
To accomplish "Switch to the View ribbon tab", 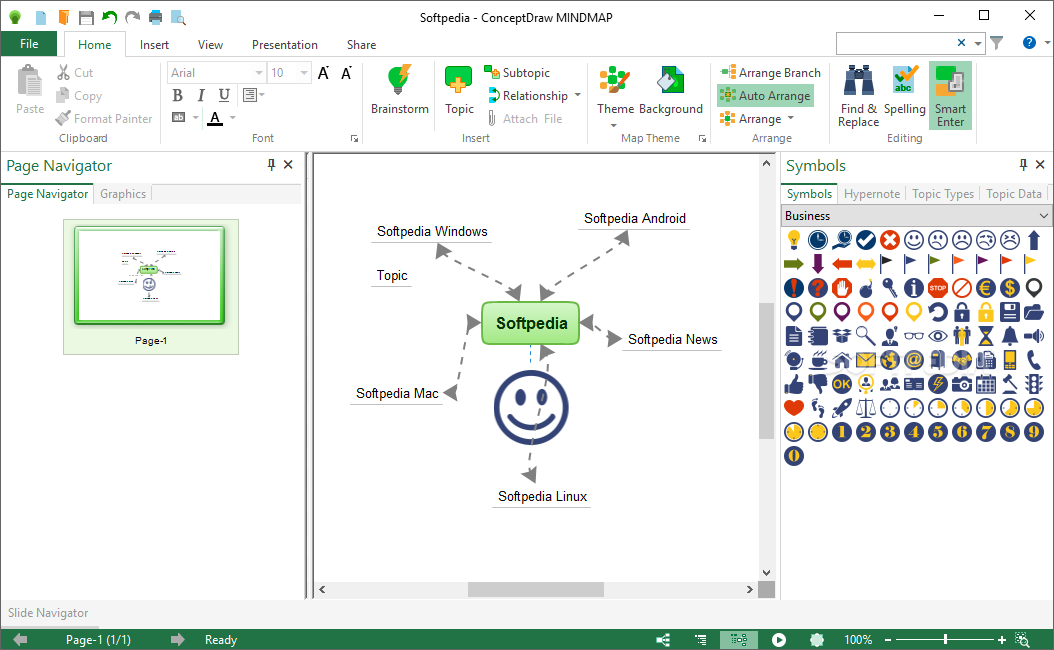I will (x=210, y=44).
